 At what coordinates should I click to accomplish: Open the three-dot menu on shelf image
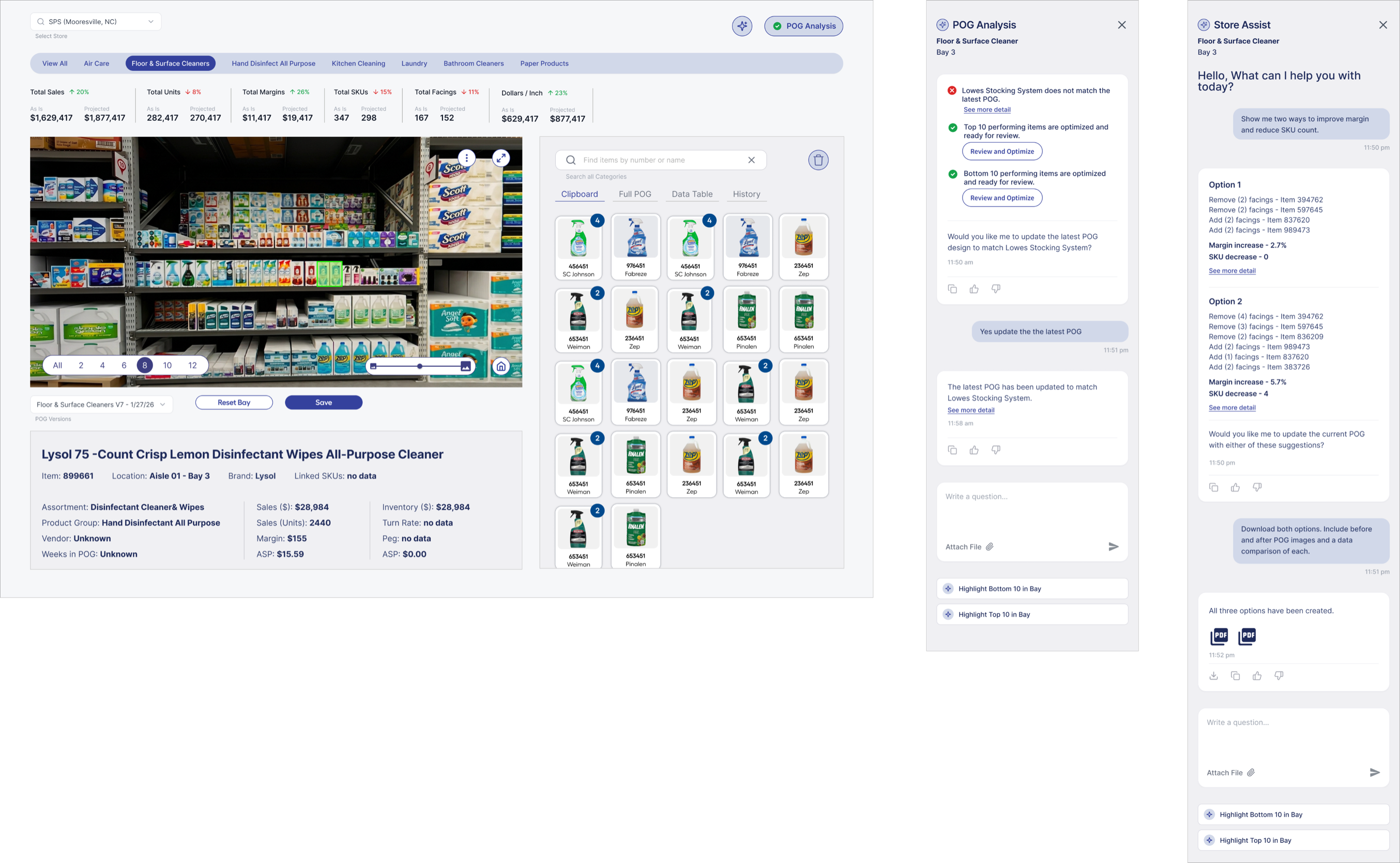point(466,158)
